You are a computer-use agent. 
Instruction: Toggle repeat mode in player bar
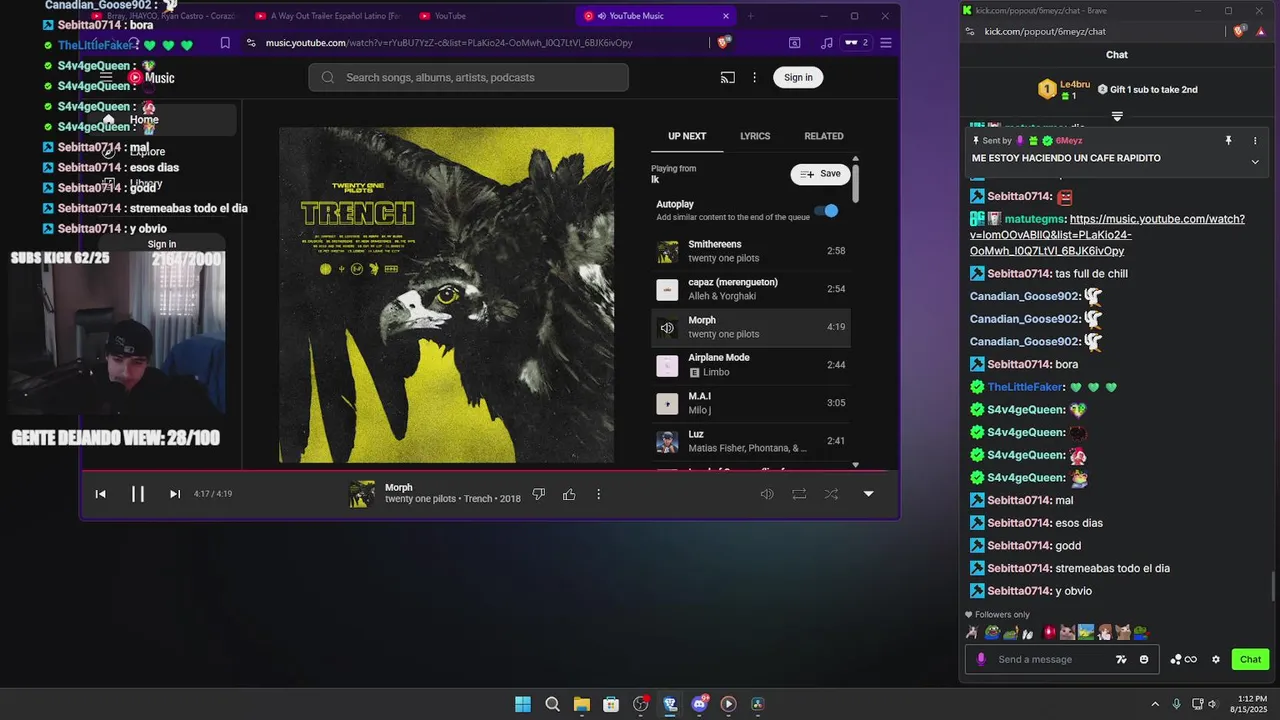[x=799, y=494]
